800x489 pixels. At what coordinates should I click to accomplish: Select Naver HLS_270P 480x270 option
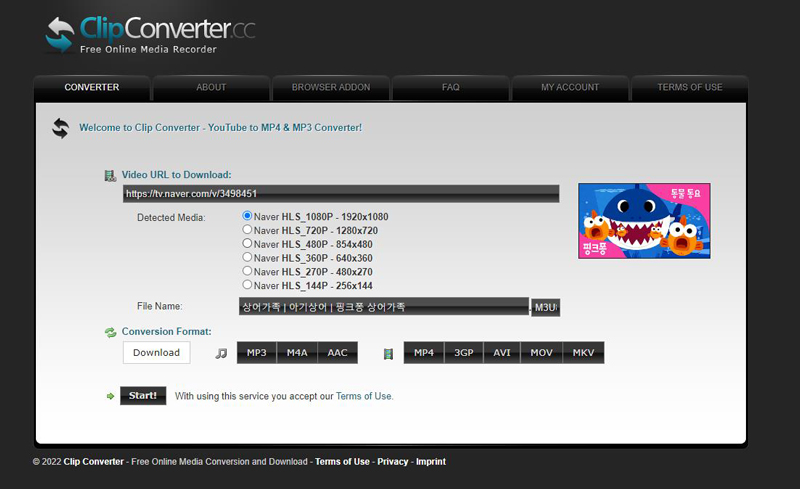pos(247,271)
